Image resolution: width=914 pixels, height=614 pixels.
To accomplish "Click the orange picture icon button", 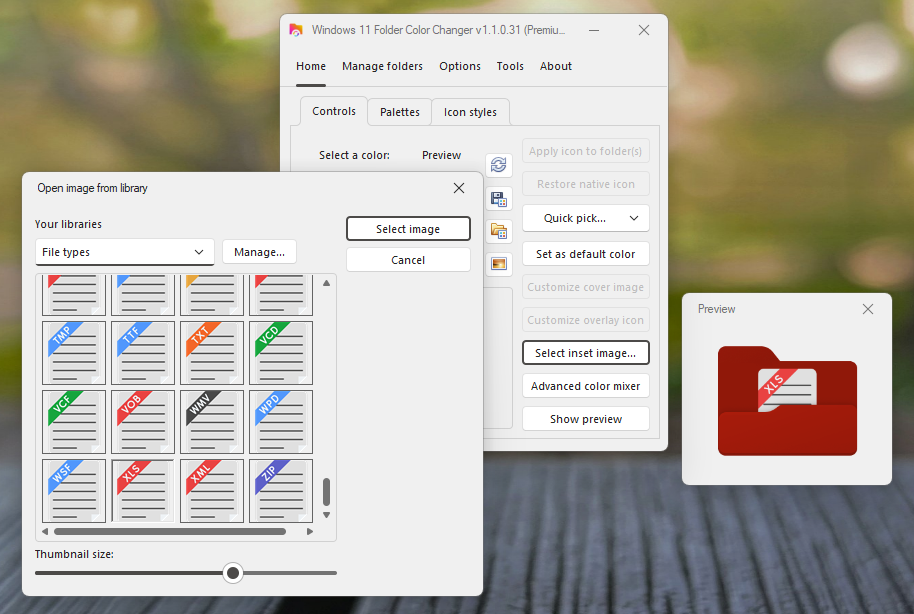I will pos(498,264).
